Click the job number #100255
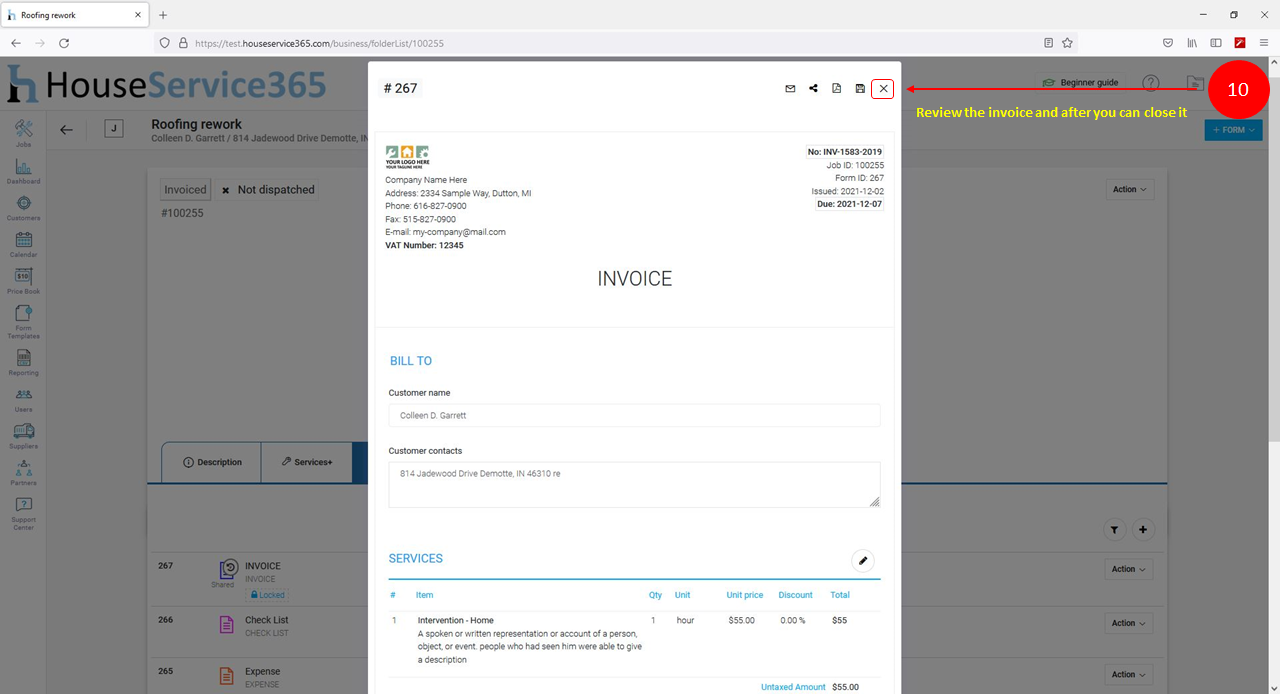The image size is (1280, 694). pyautogui.click(x=182, y=213)
